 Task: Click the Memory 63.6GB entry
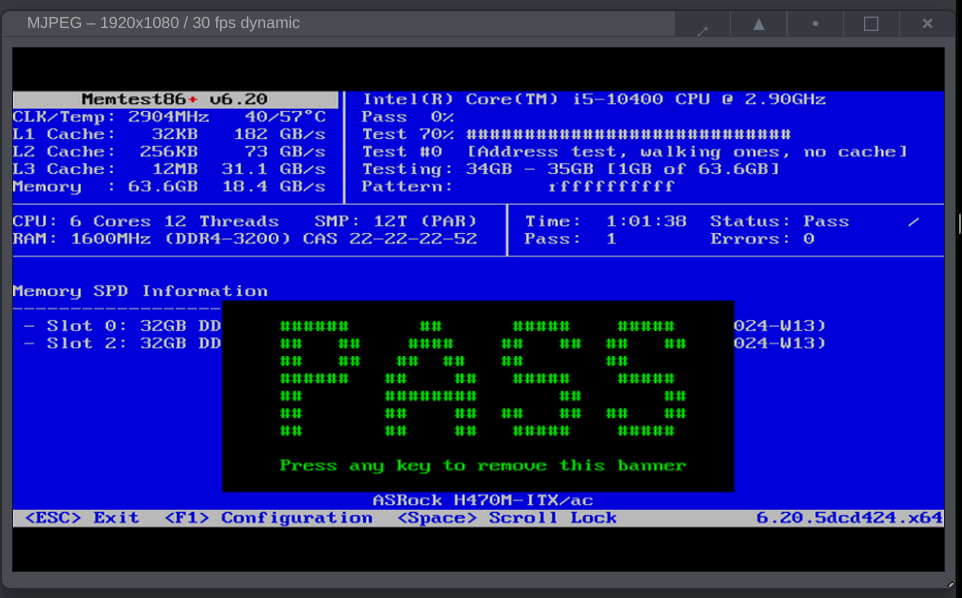105,187
